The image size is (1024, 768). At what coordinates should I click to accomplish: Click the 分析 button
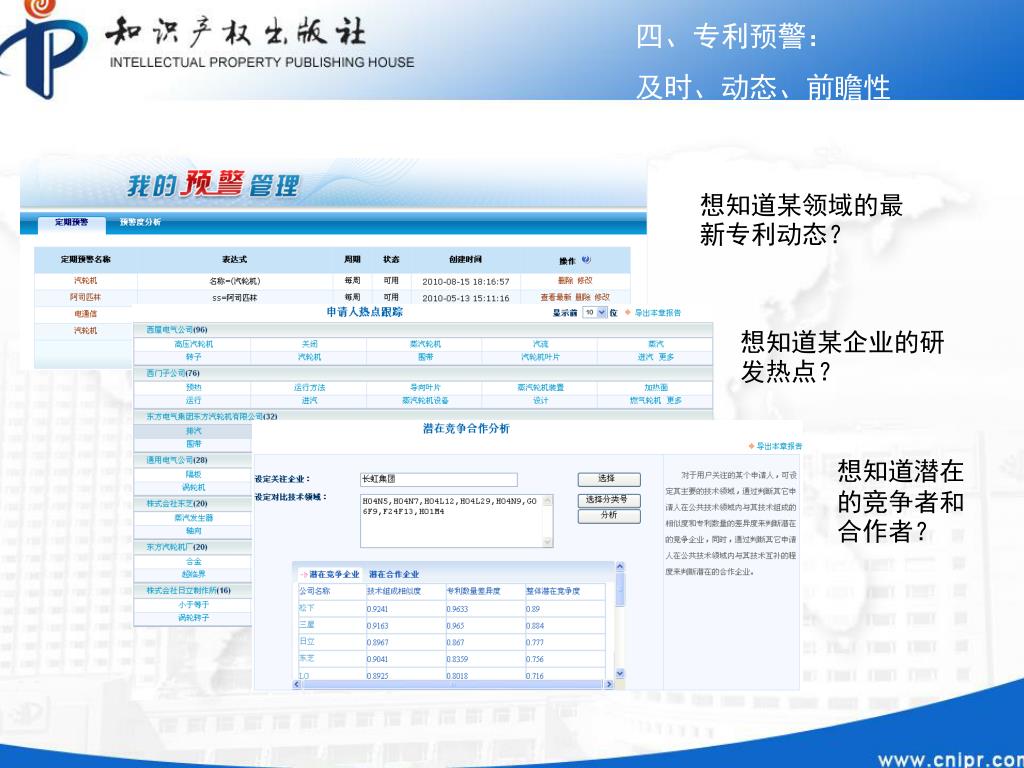pos(609,516)
